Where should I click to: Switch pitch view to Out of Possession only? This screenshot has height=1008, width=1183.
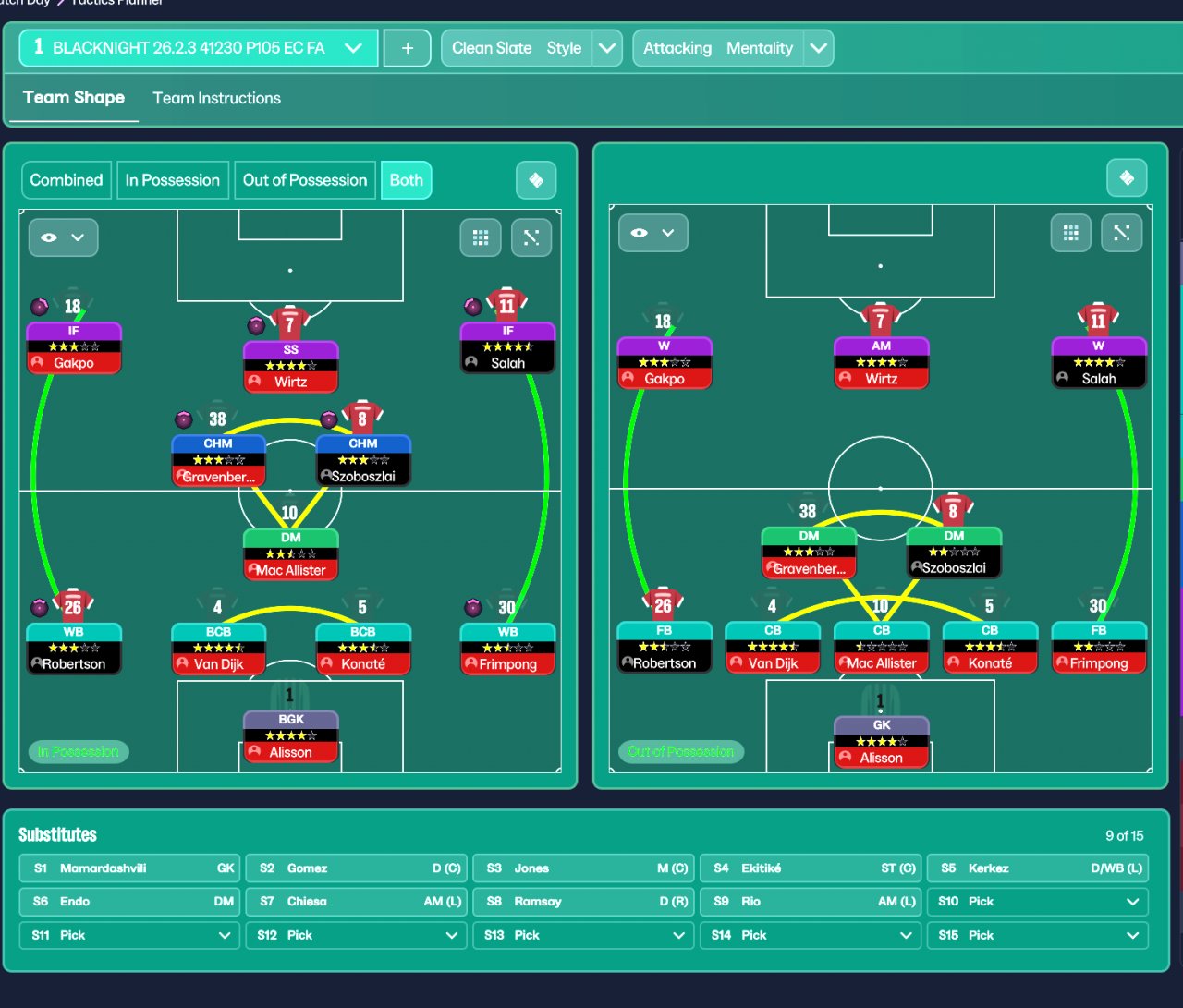click(305, 180)
